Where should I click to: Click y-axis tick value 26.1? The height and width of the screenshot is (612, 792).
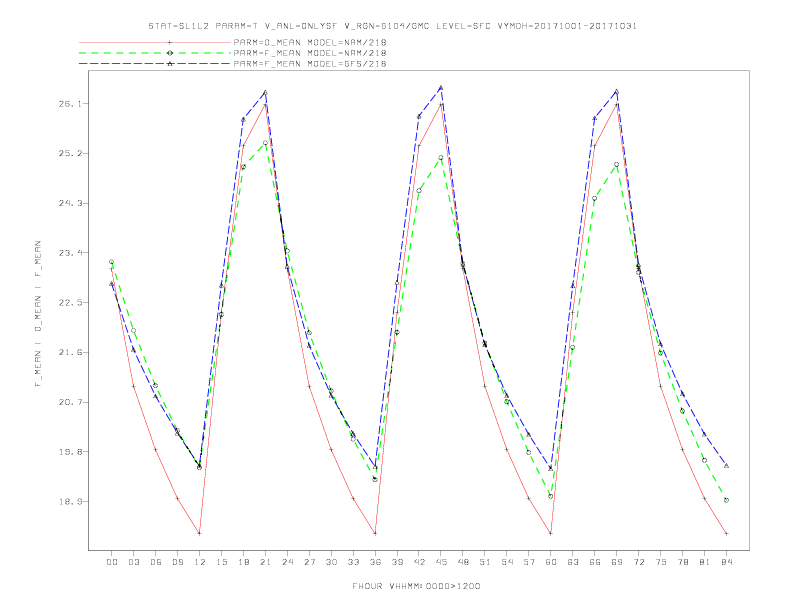pyautogui.click(x=69, y=104)
